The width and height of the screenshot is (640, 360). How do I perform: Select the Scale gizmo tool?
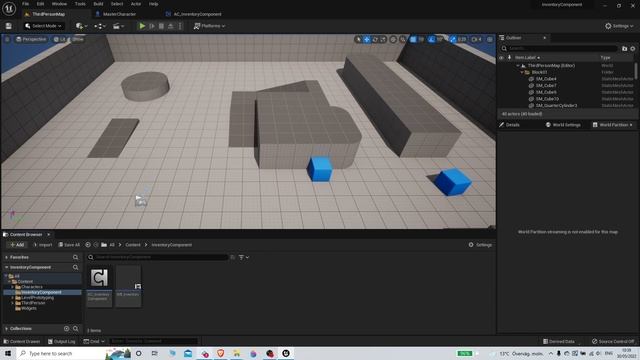(x=383, y=39)
